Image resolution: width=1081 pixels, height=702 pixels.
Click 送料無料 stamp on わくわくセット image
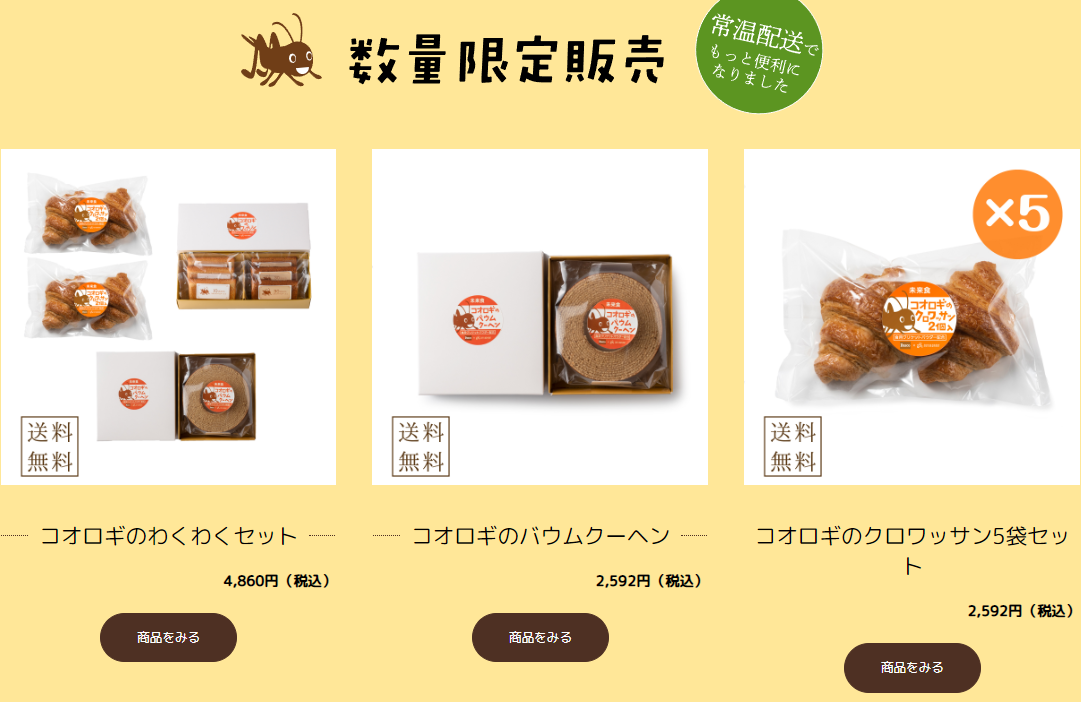pos(50,446)
